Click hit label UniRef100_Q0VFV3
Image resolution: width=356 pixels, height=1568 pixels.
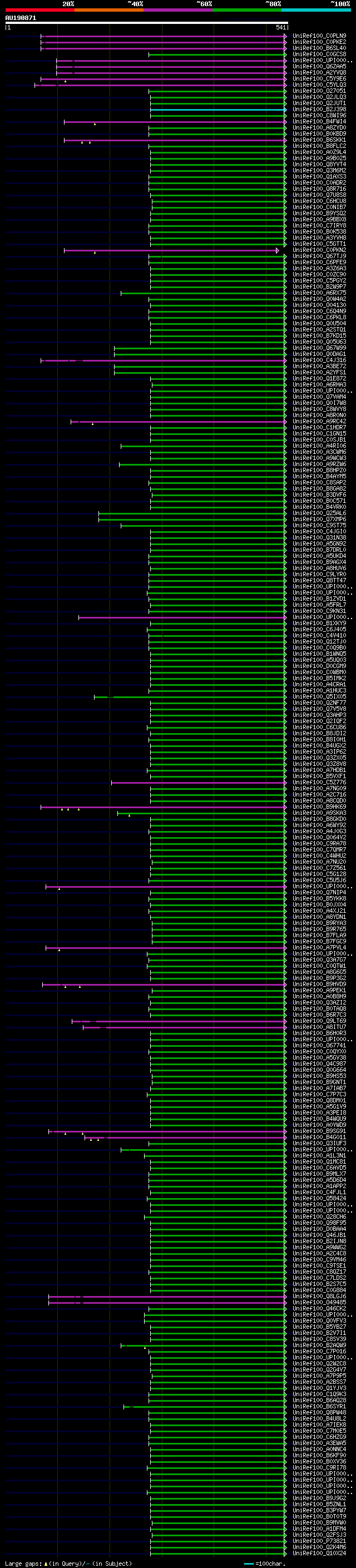click(319, 1320)
